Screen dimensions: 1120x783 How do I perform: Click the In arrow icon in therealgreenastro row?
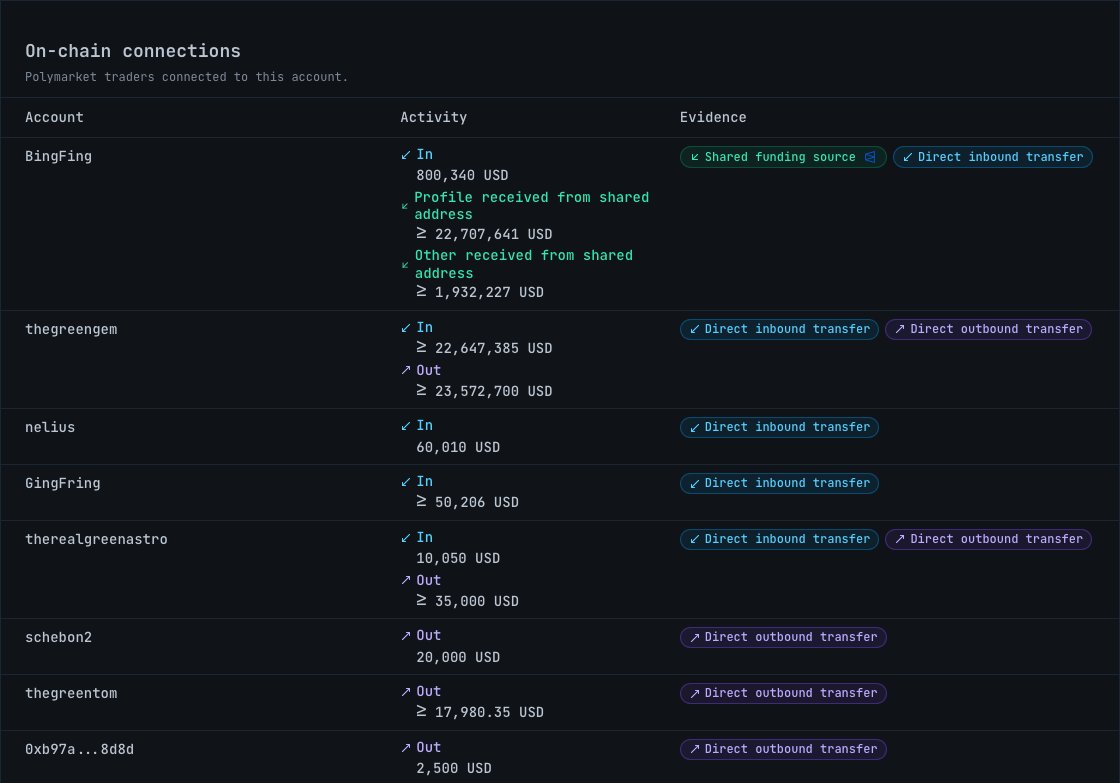click(x=406, y=538)
